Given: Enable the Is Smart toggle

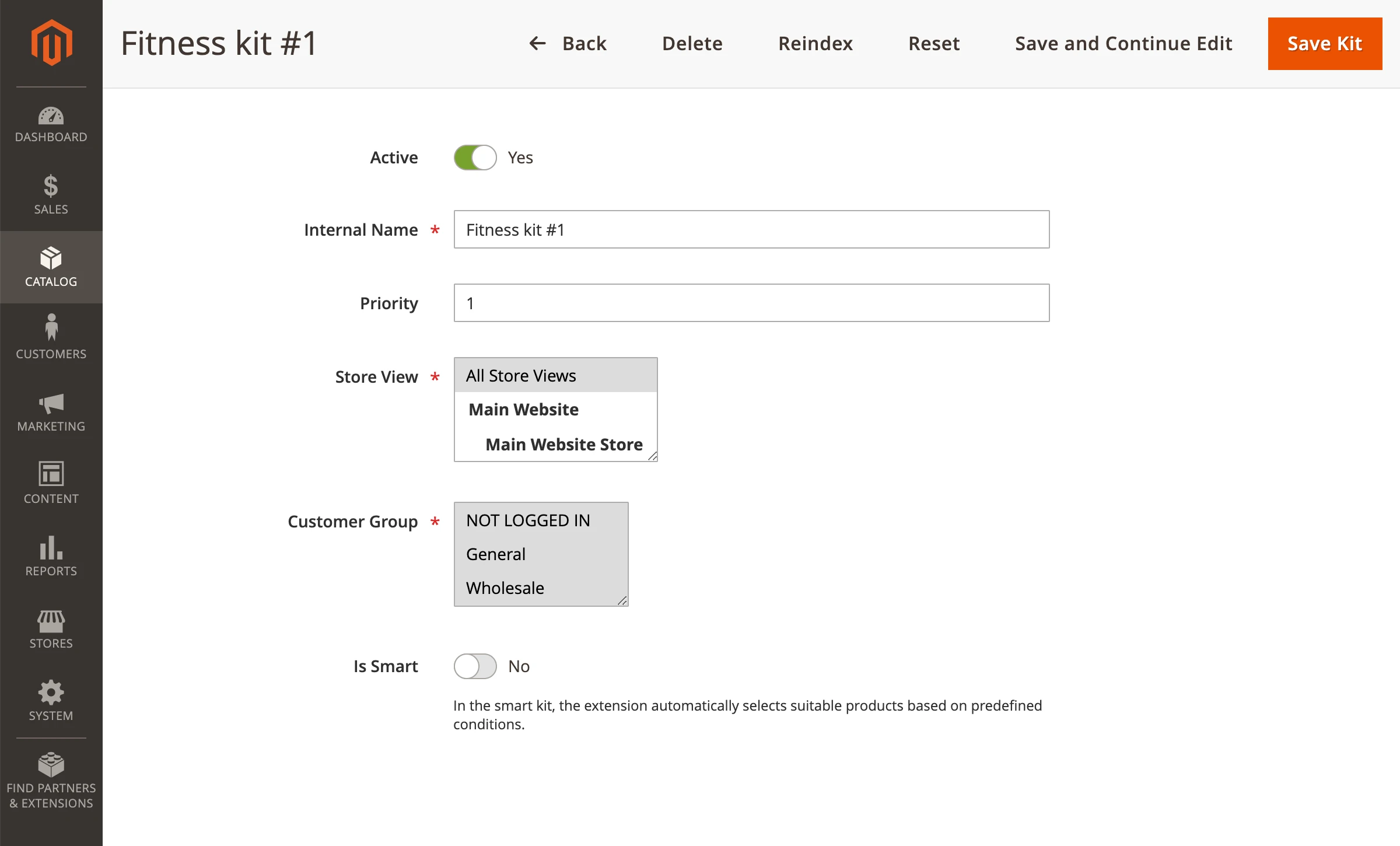Looking at the screenshot, I should 475,666.
